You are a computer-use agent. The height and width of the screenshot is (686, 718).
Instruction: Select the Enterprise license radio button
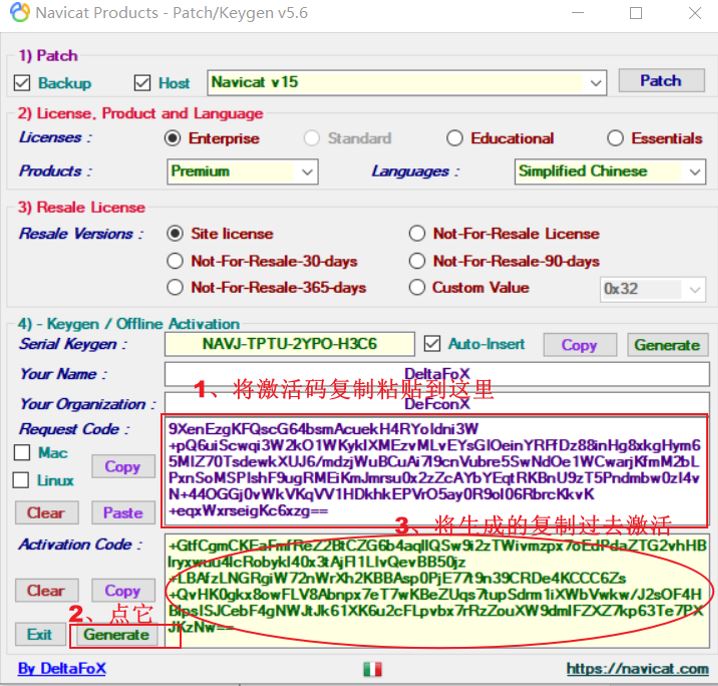coord(173,138)
